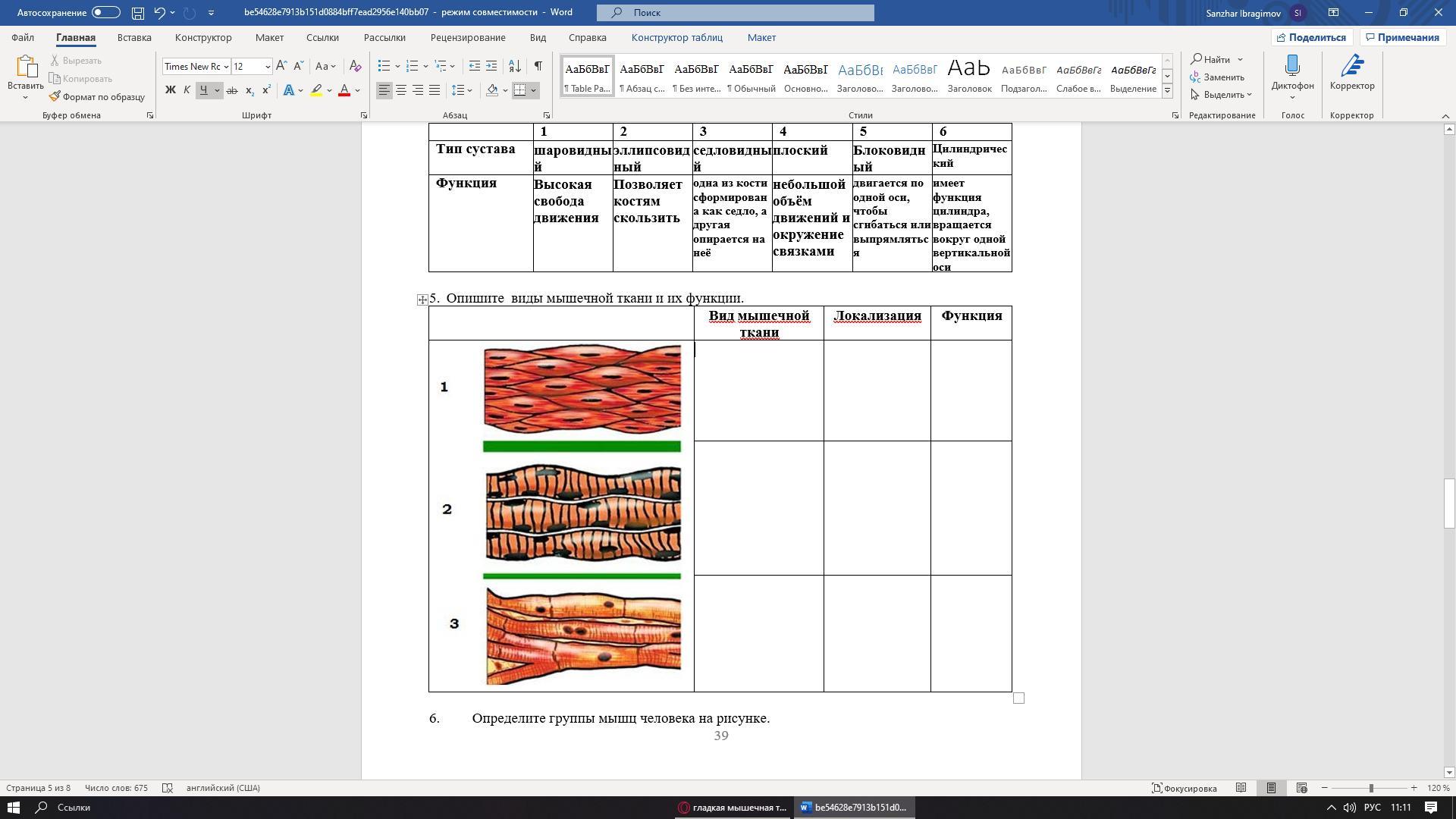Toggle strikethrough text formatting
This screenshot has height=819, width=1456.
click(232, 90)
